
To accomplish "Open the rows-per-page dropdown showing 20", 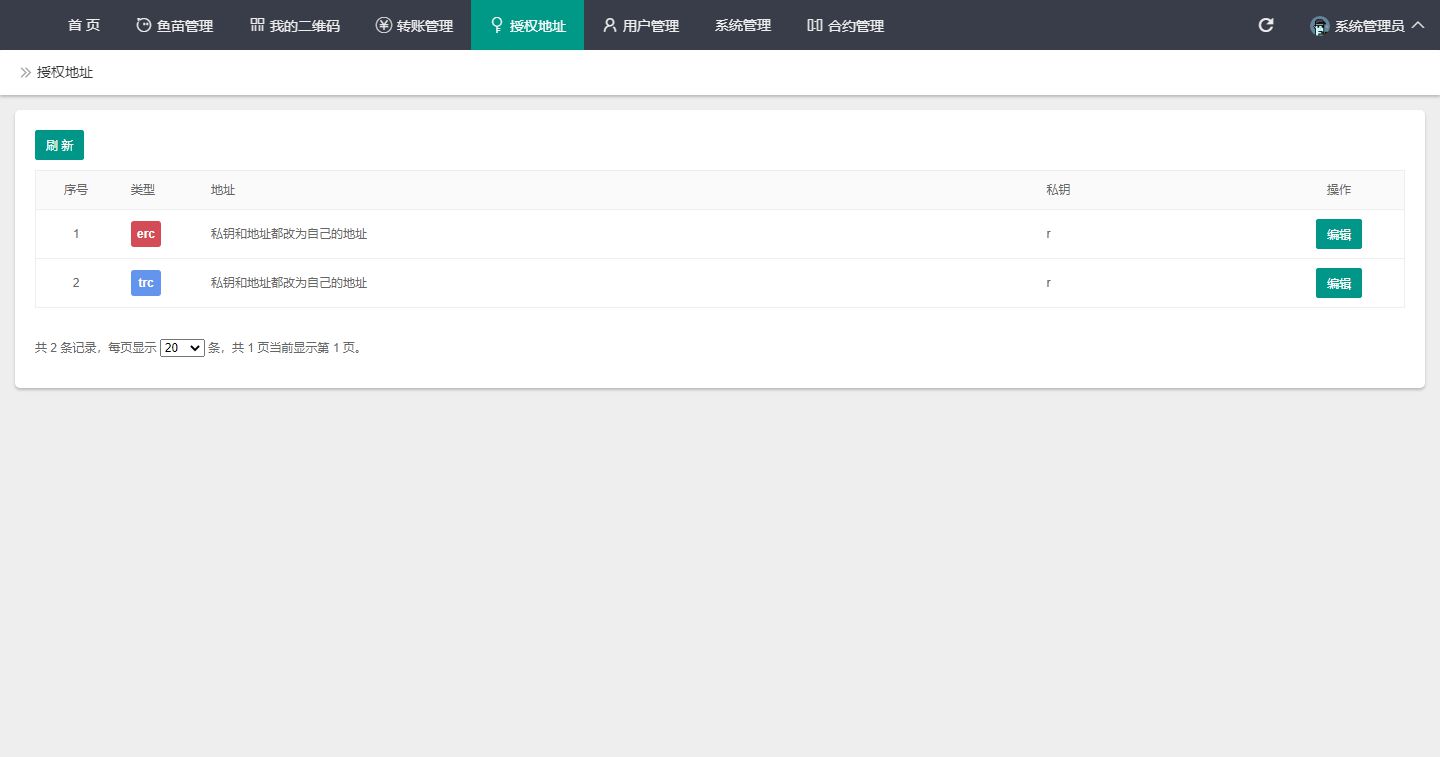I will tap(182, 348).
